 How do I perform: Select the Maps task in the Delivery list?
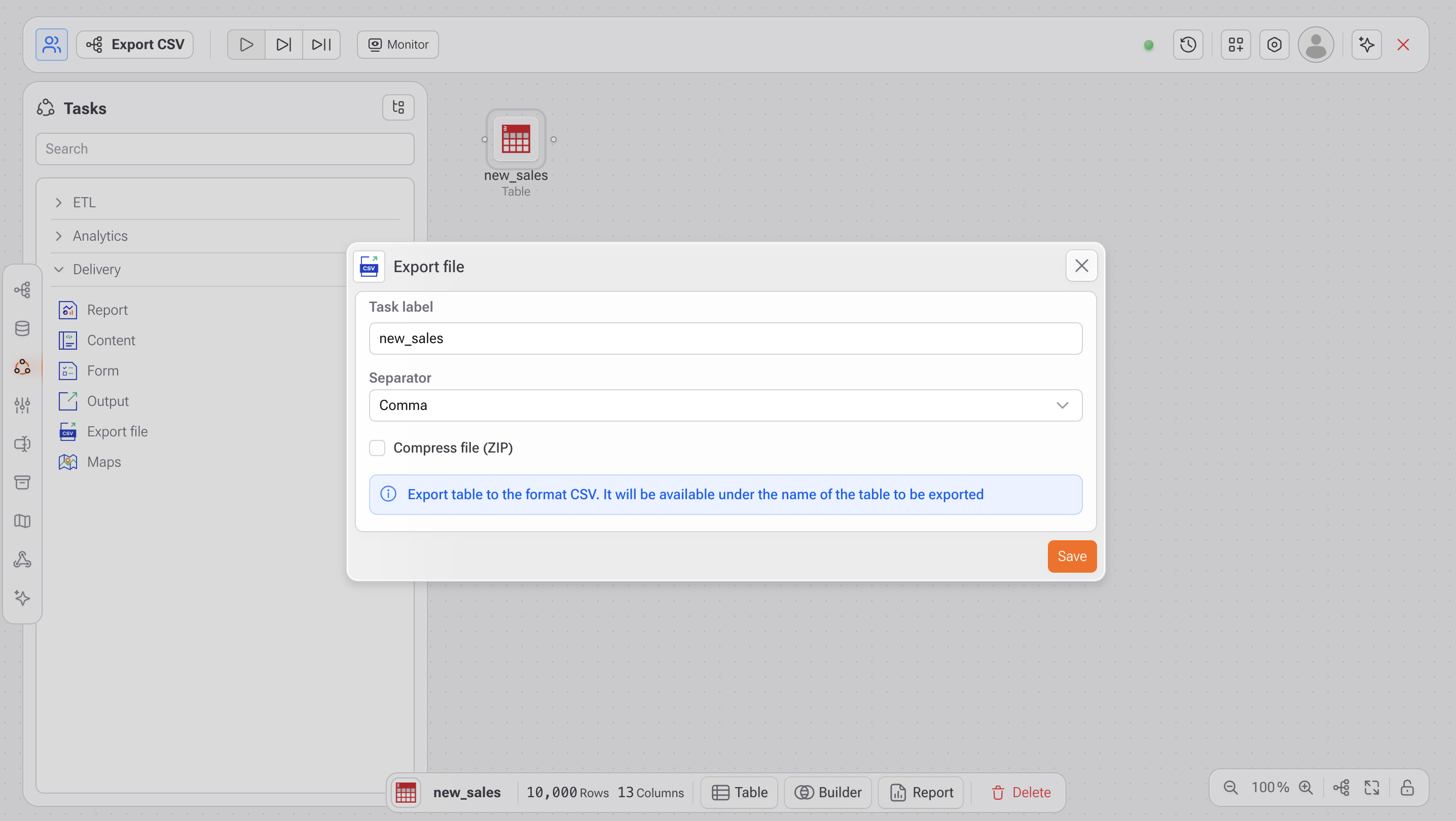(x=103, y=462)
